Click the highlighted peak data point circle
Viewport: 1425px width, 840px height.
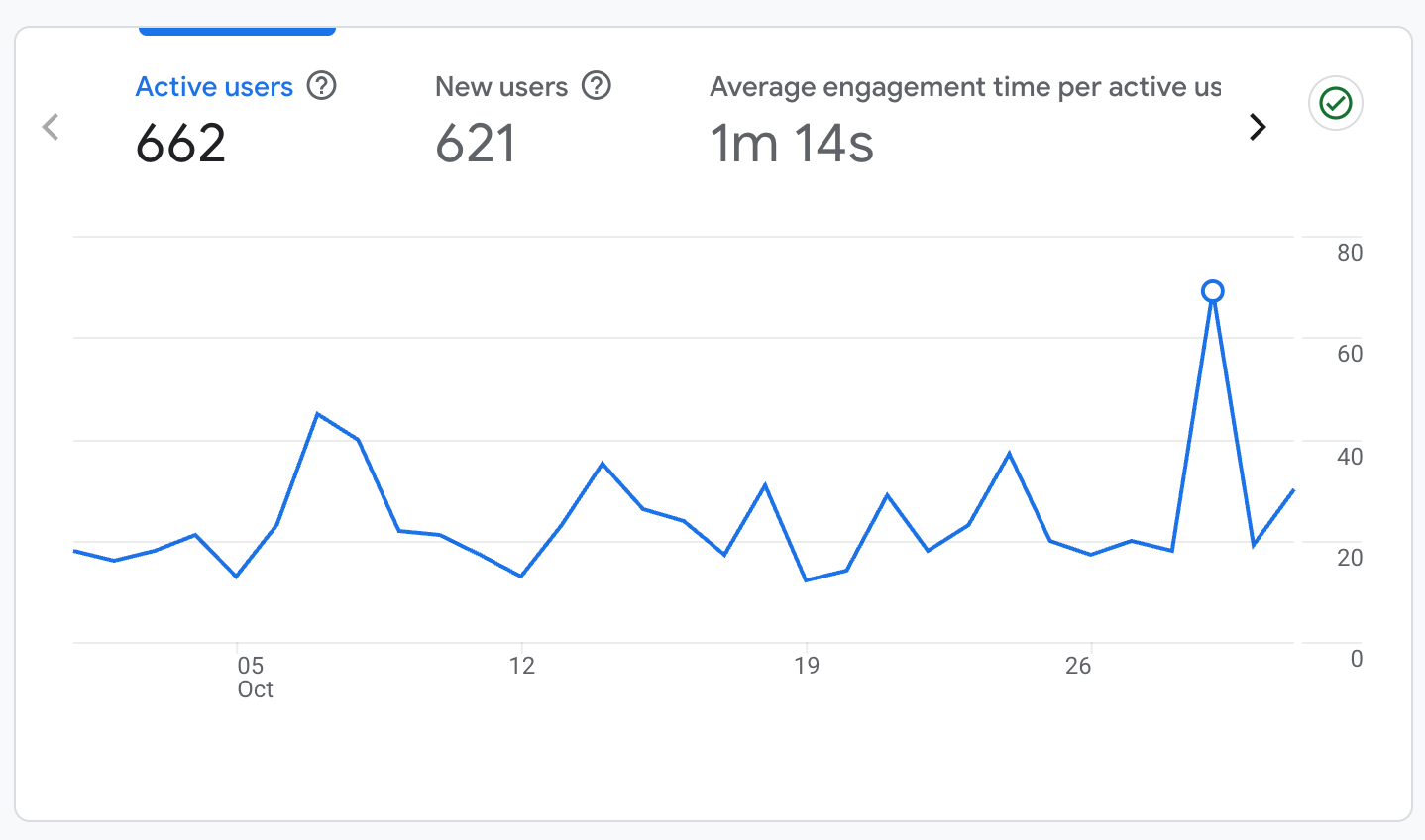point(1212,291)
